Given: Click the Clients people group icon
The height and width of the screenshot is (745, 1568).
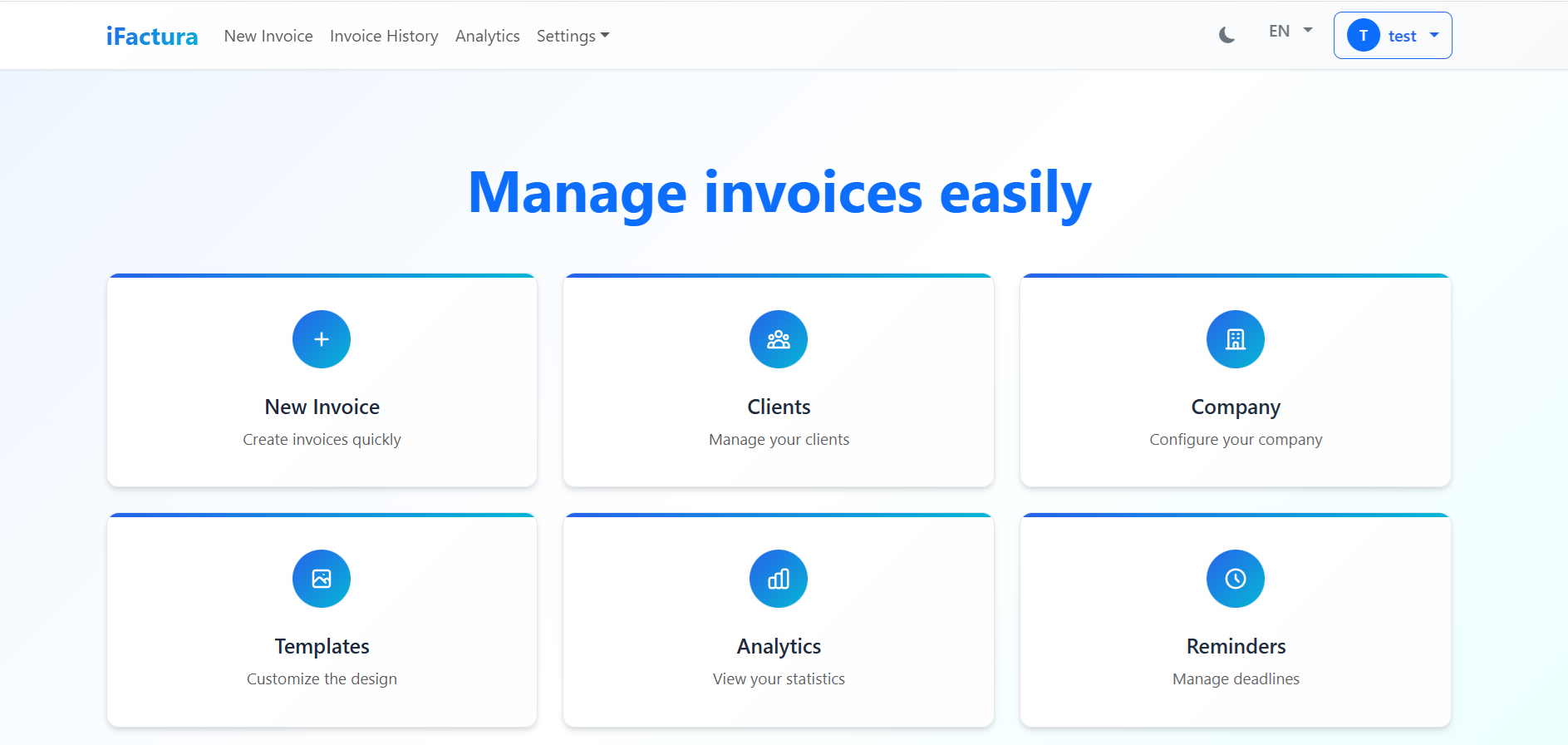Looking at the screenshot, I should pyautogui.click(x=779, y=339).
